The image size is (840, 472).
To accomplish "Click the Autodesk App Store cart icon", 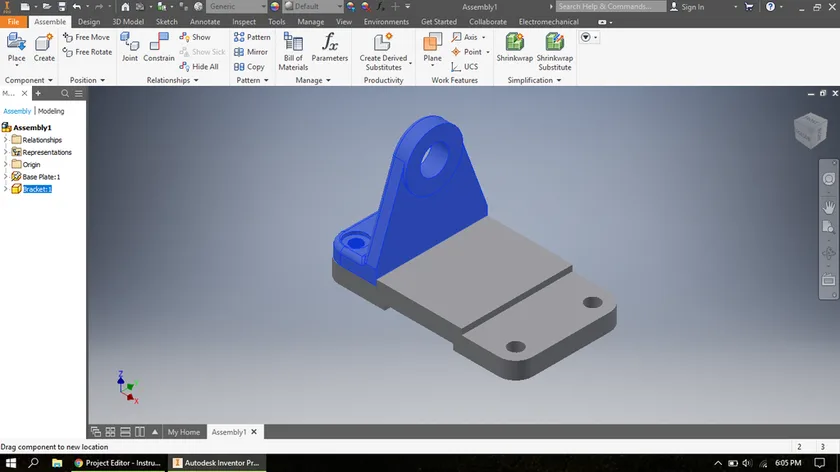I will coord(749,6).
